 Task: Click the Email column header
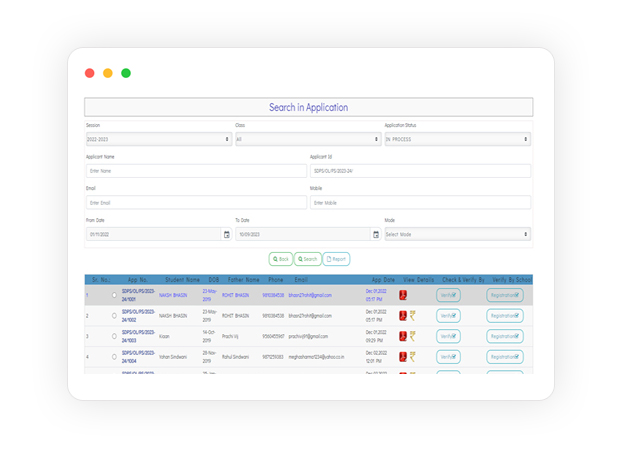[301, 280]
